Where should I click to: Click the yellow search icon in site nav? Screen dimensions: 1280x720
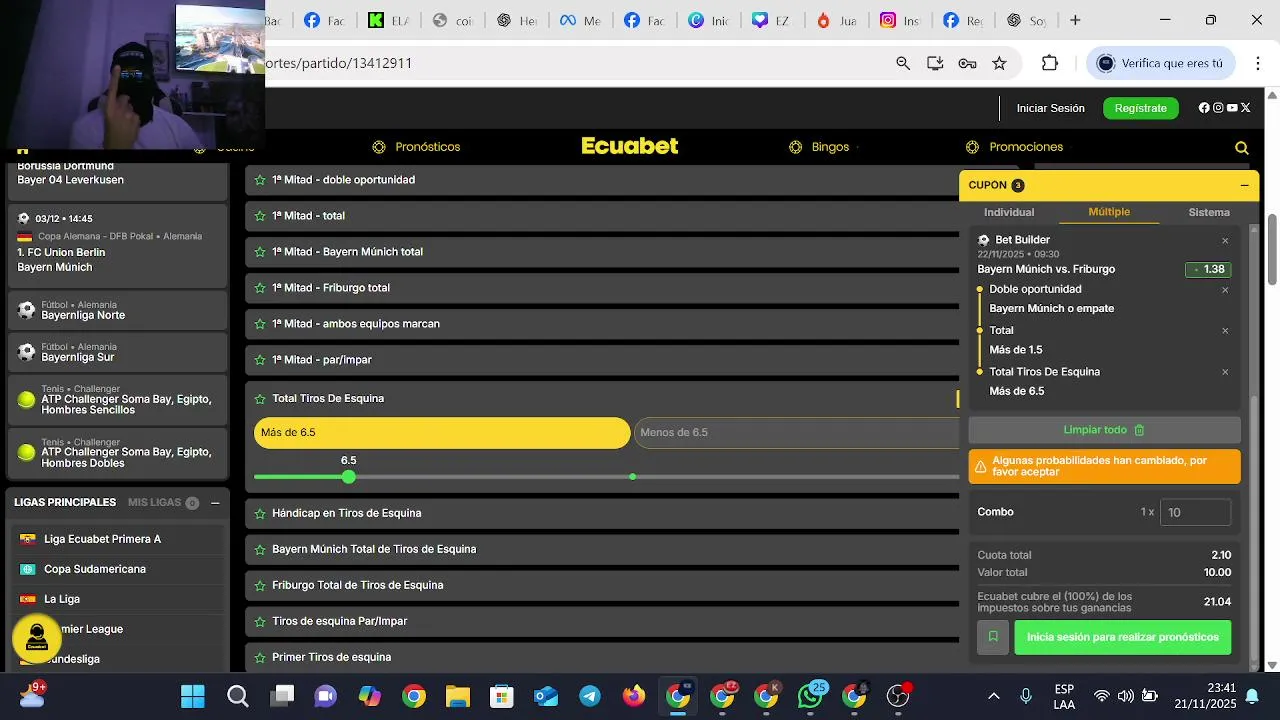click(x=1242, y=148)
